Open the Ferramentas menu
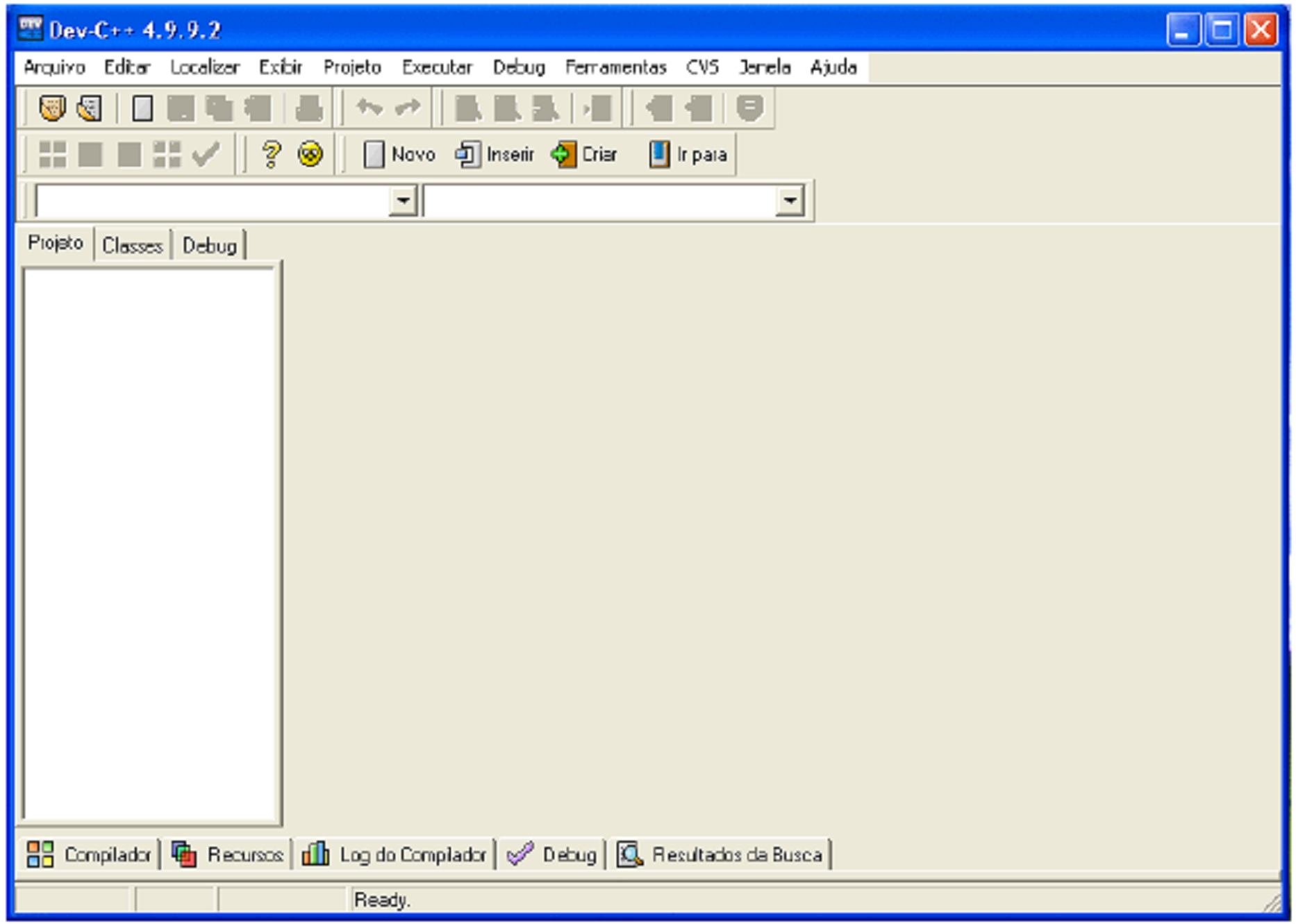The image size is (1296, 924). pyautogui.click(x=615, y=67)
